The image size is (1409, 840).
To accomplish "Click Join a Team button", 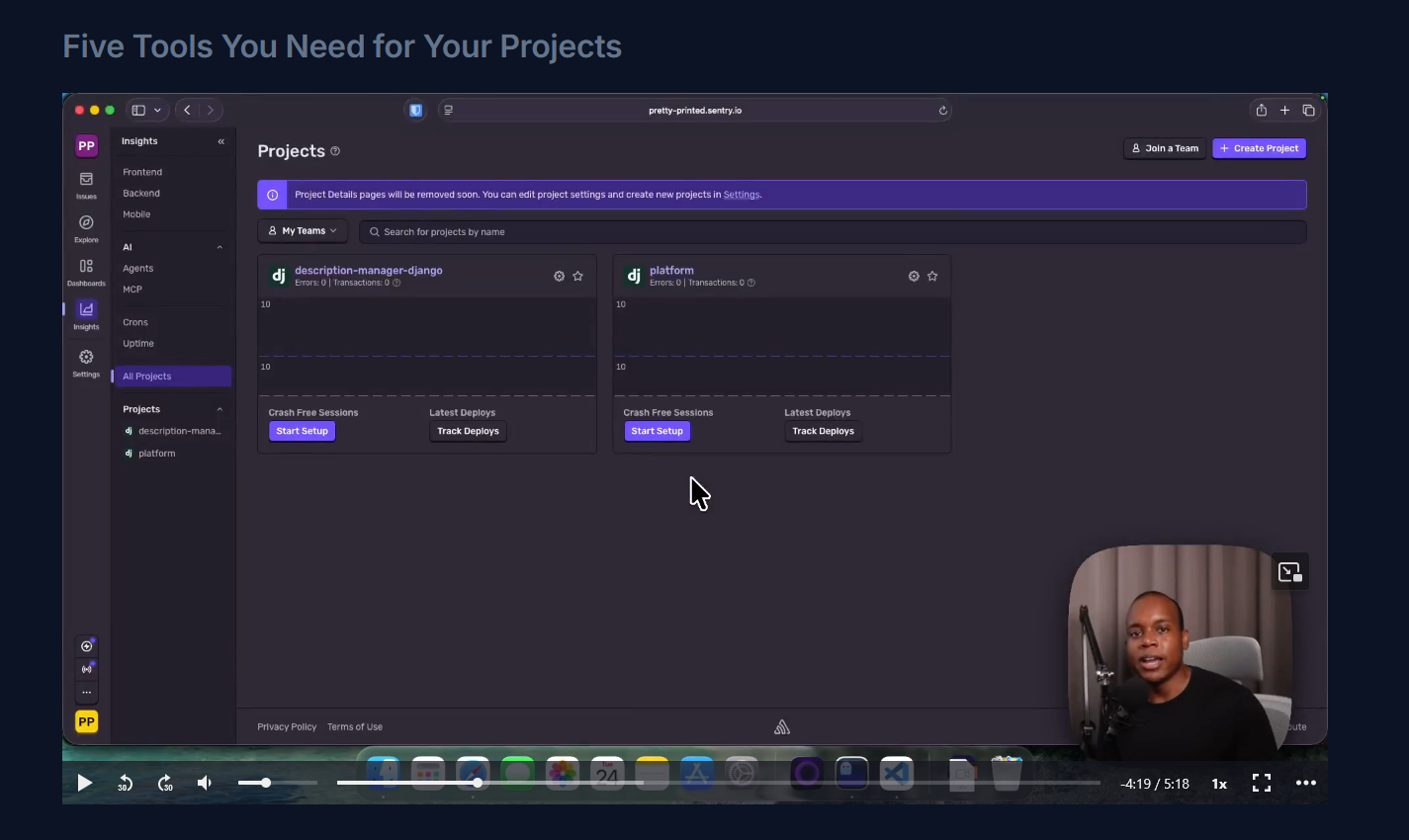I will (x=1165, y=148).
